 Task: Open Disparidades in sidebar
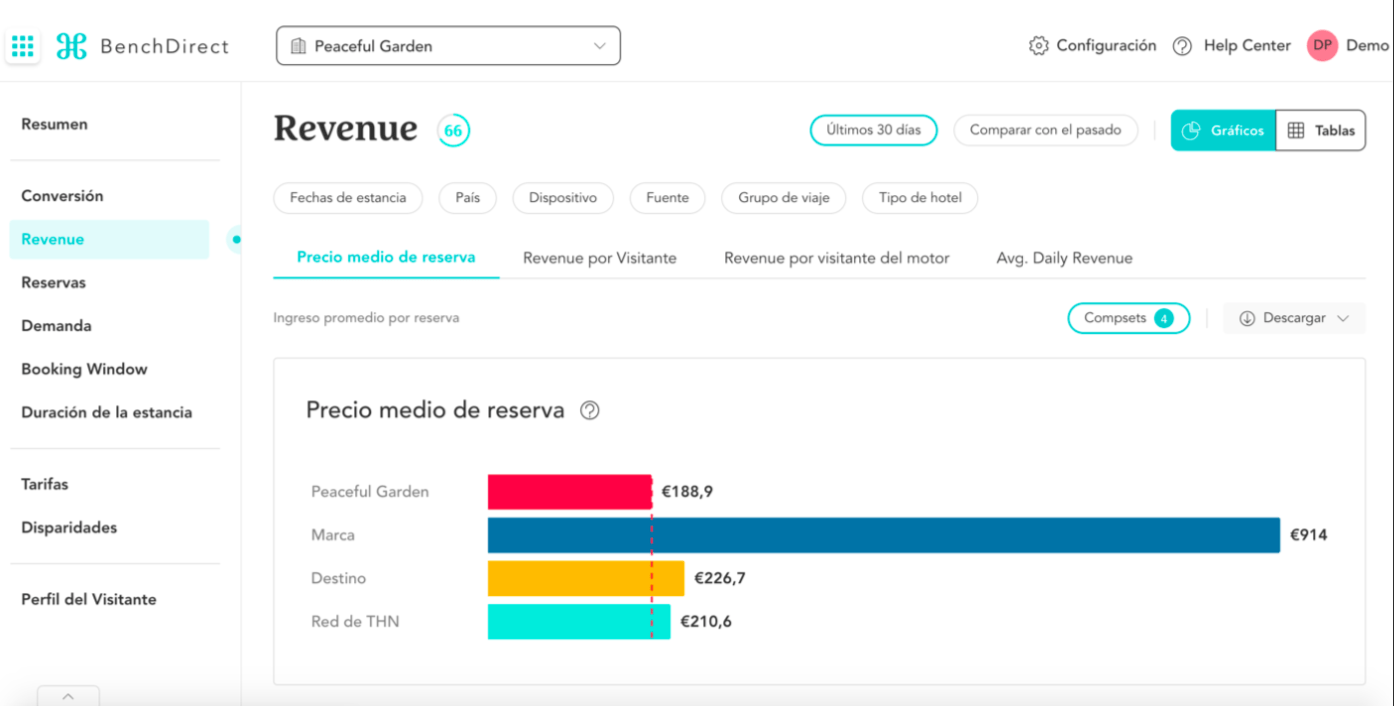69,527
